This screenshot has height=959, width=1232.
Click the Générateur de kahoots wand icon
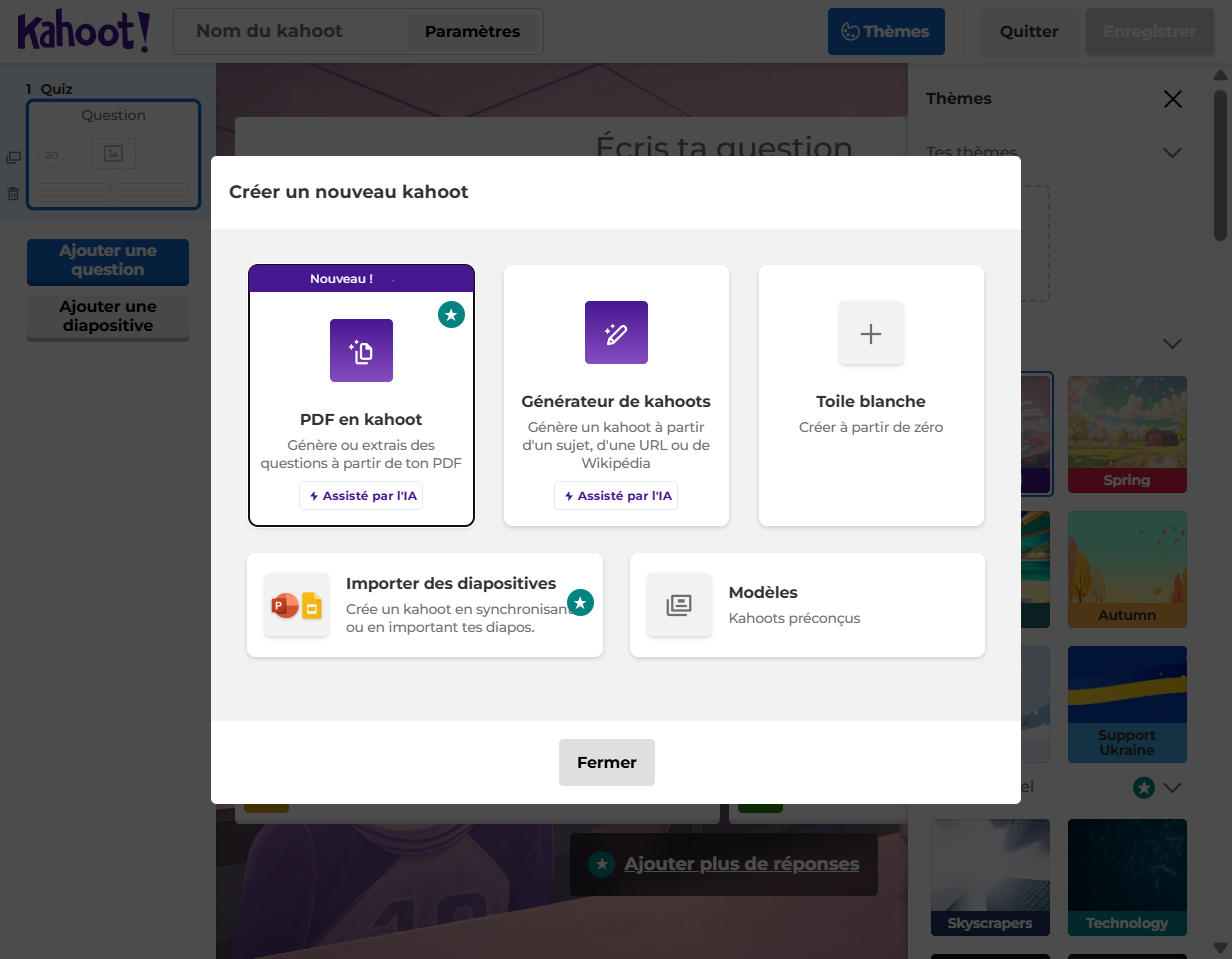[x=616, y=332]
